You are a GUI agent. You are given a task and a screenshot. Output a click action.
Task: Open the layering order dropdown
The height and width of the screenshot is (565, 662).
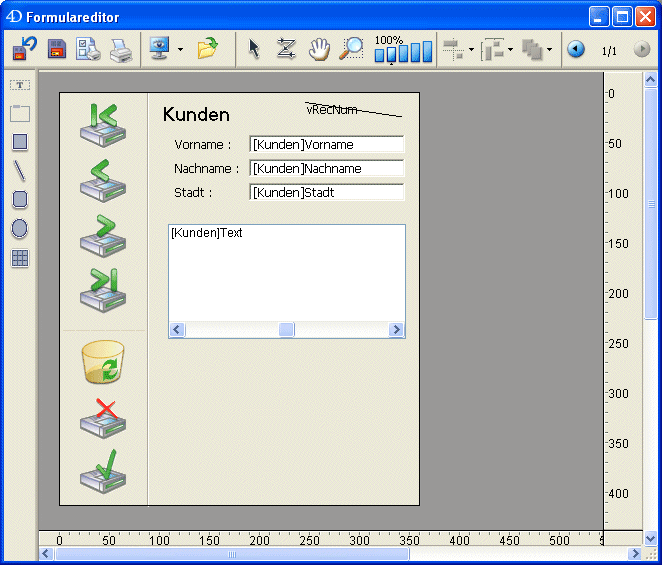(549, 49)
